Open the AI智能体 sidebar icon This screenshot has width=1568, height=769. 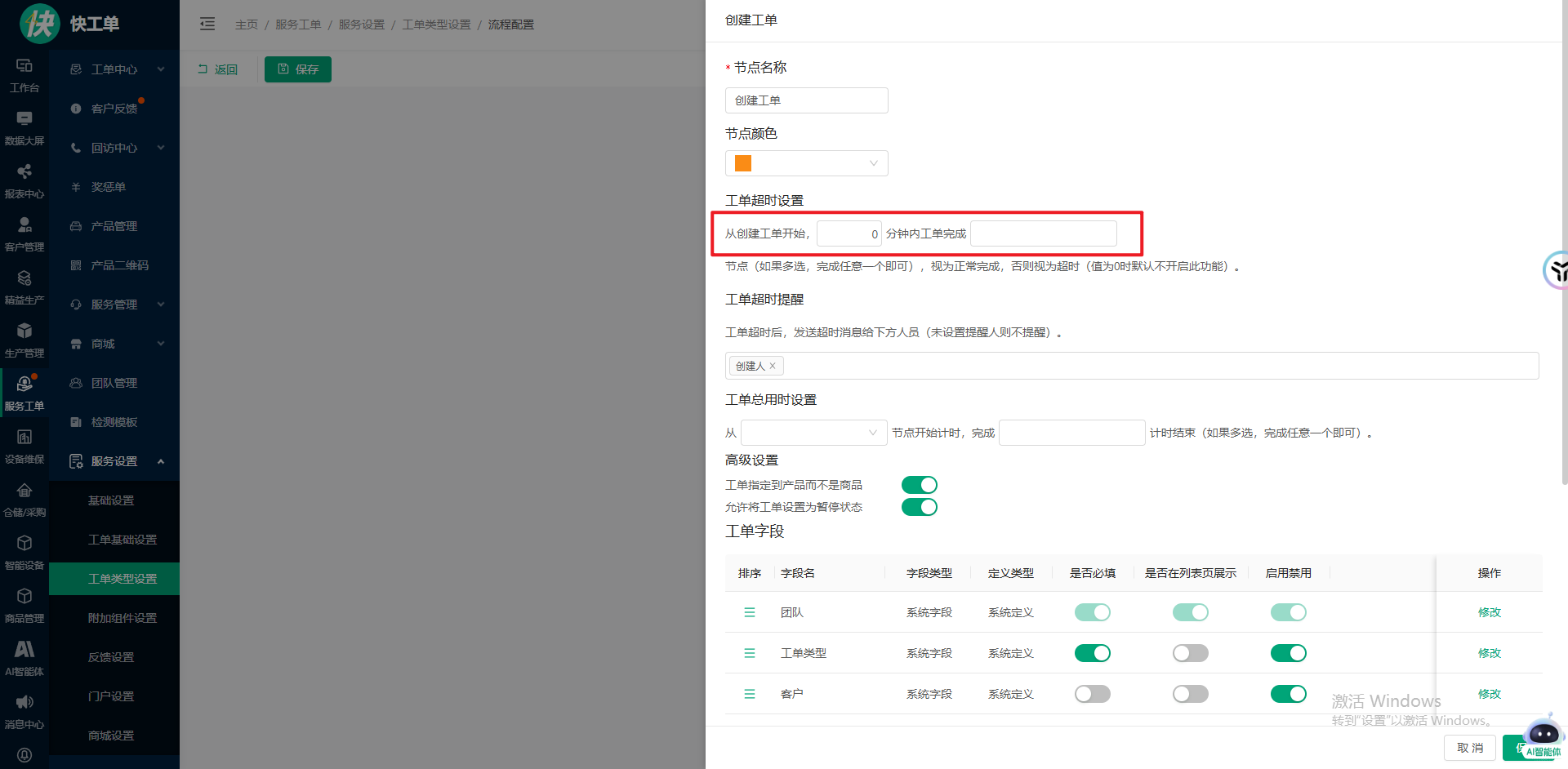(x=24, y=650)
